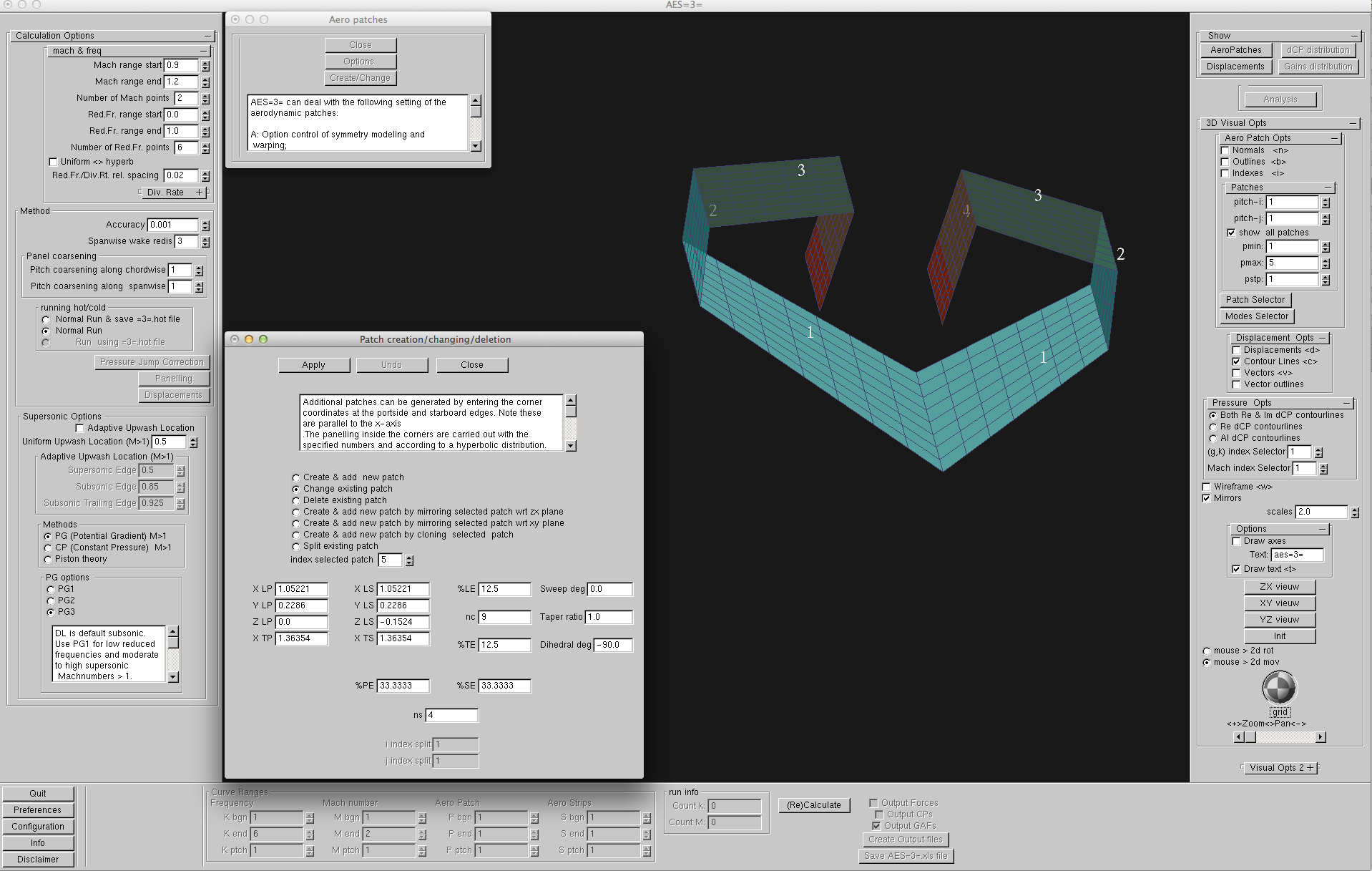Click the ns input field

point(451,715)
